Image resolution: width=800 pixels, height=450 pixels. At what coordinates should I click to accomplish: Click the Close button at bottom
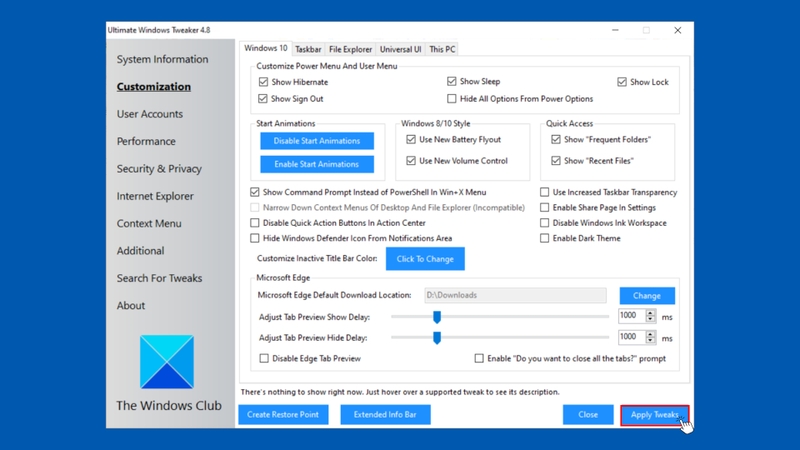click(x=588, y=414)
